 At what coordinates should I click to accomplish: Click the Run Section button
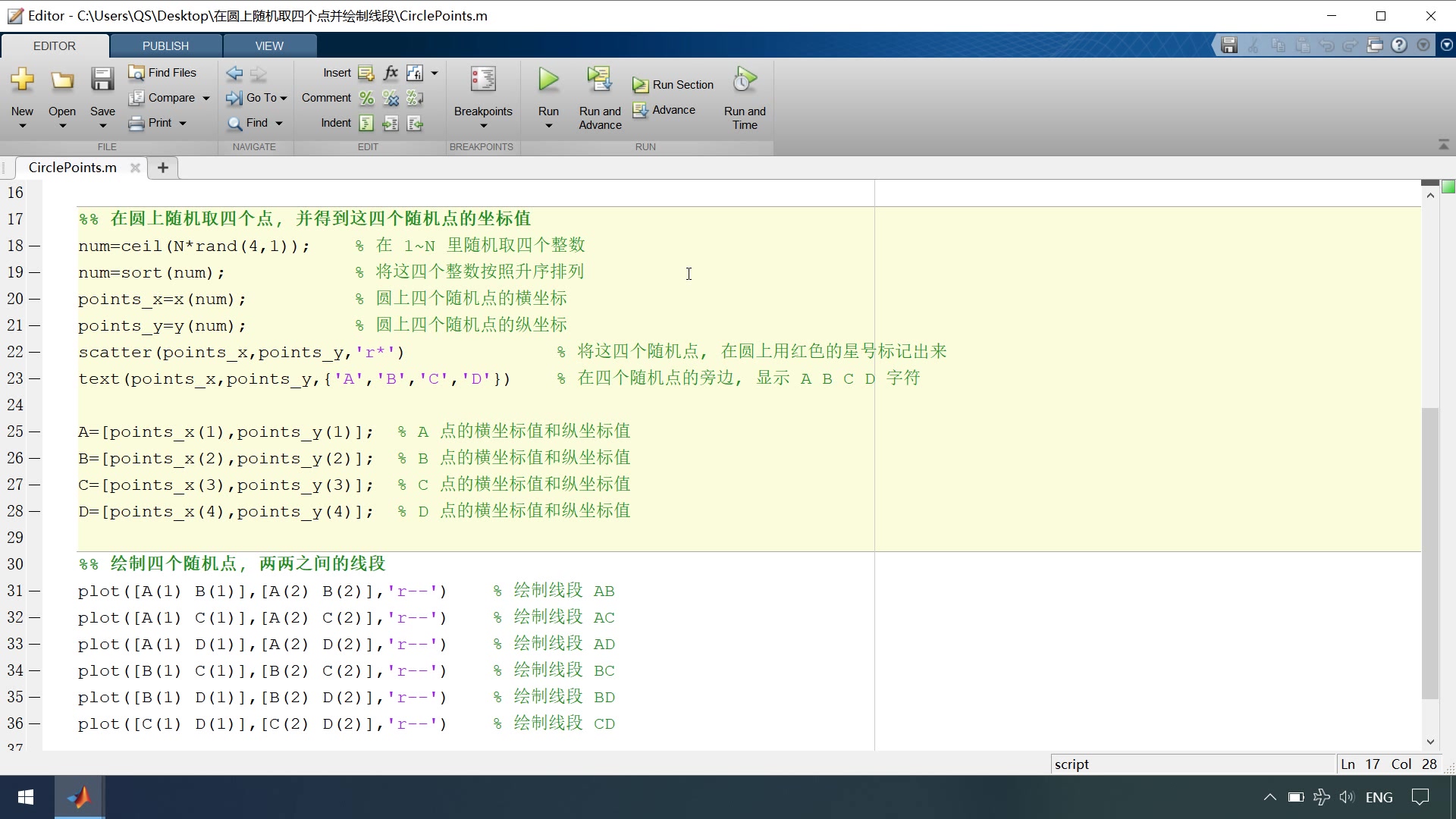coord(673,85)
